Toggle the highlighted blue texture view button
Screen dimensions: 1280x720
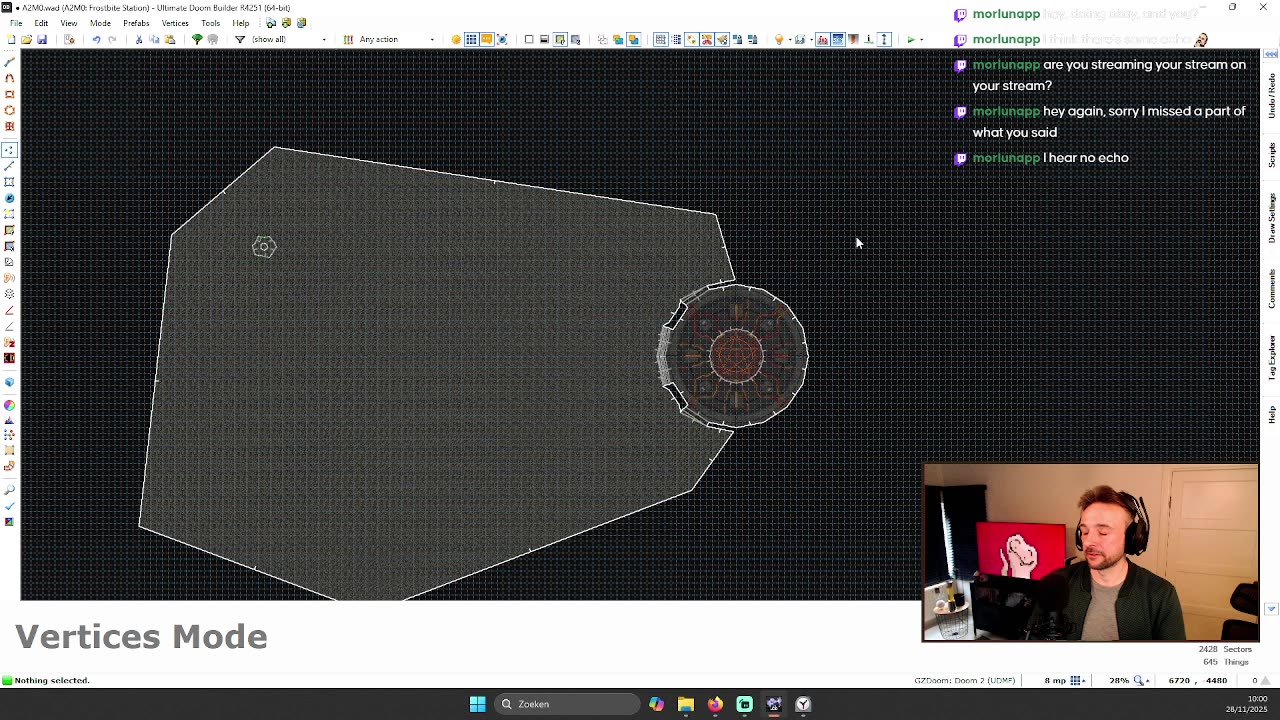838,39
